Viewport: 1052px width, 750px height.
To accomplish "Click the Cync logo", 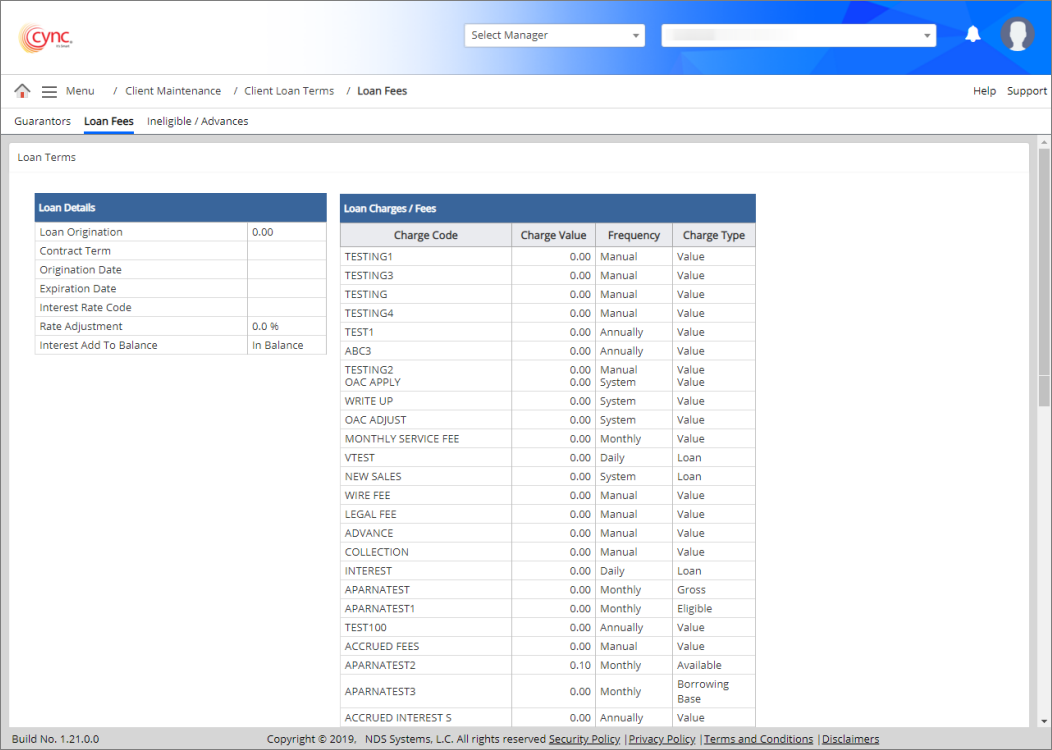I will coord(46,38).
